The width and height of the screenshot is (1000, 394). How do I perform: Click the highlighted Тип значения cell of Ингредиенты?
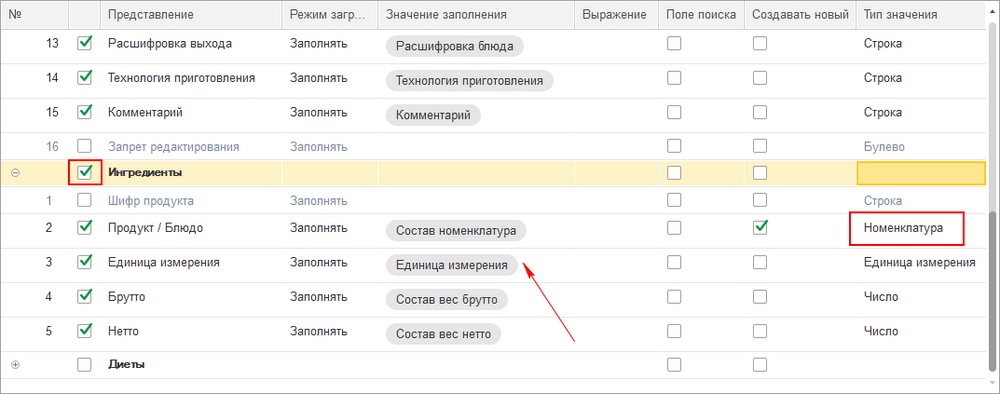[x=921, y=173]
